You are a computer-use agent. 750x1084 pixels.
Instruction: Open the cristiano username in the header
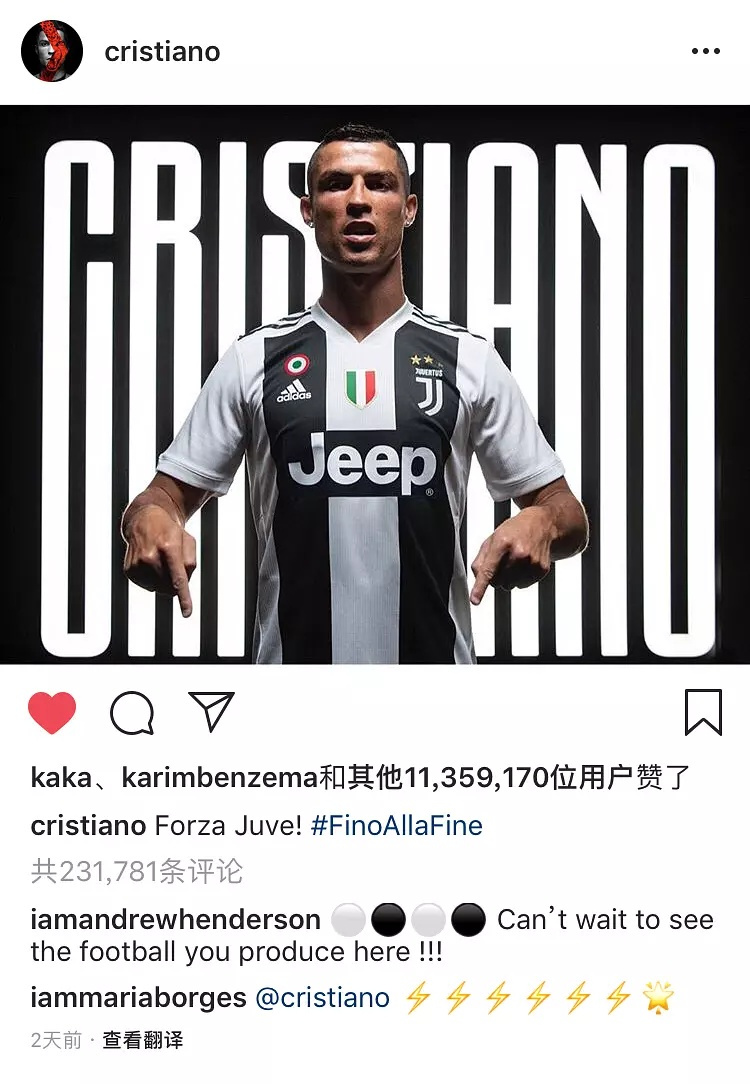(x=162, y=52)
